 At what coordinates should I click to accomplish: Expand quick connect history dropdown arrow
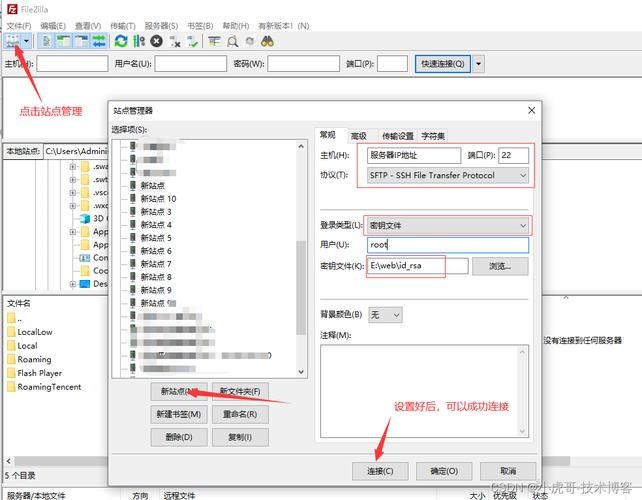(478, 64)
